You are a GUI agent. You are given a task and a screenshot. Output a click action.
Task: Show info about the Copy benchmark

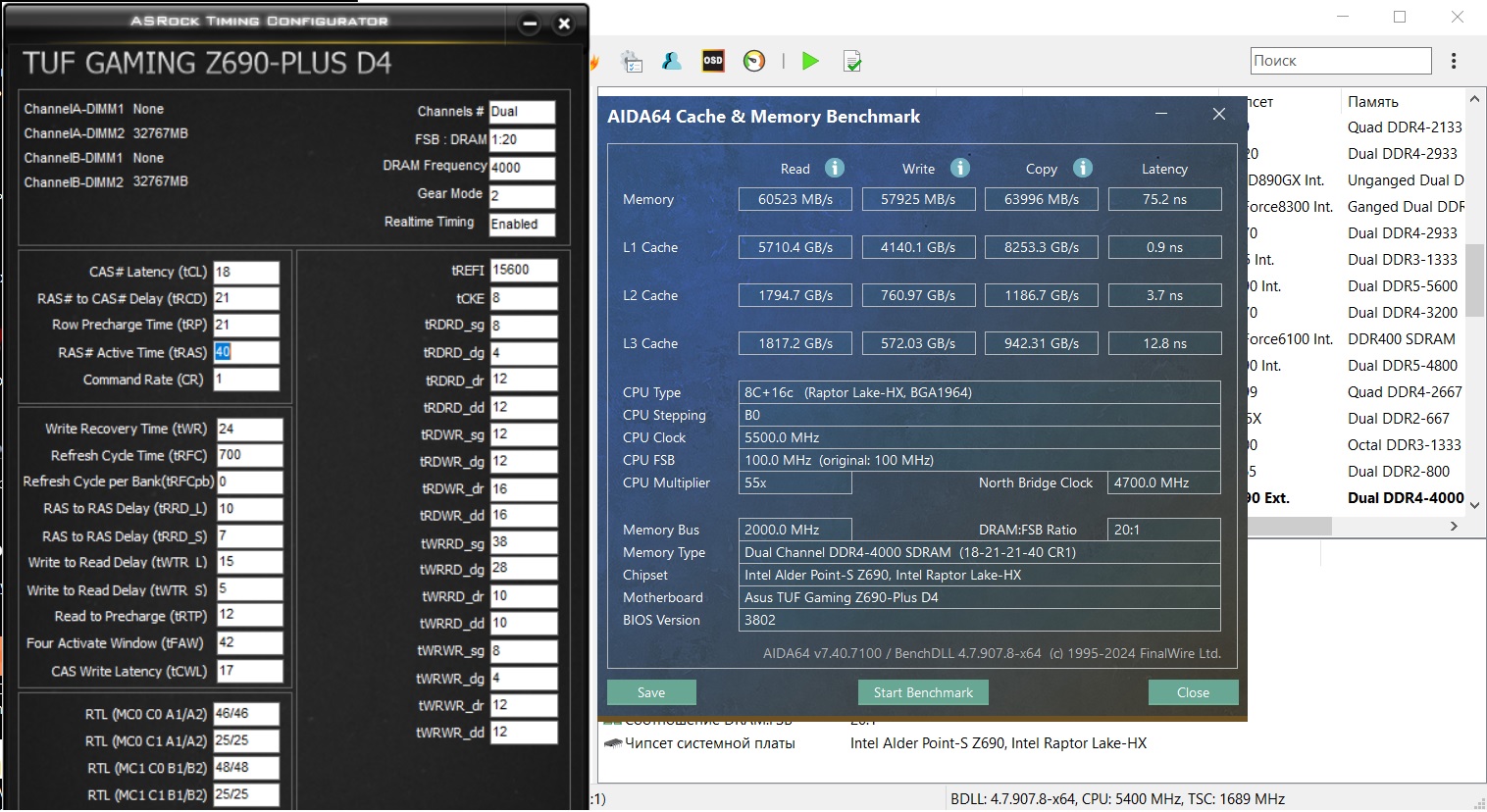1083,168
